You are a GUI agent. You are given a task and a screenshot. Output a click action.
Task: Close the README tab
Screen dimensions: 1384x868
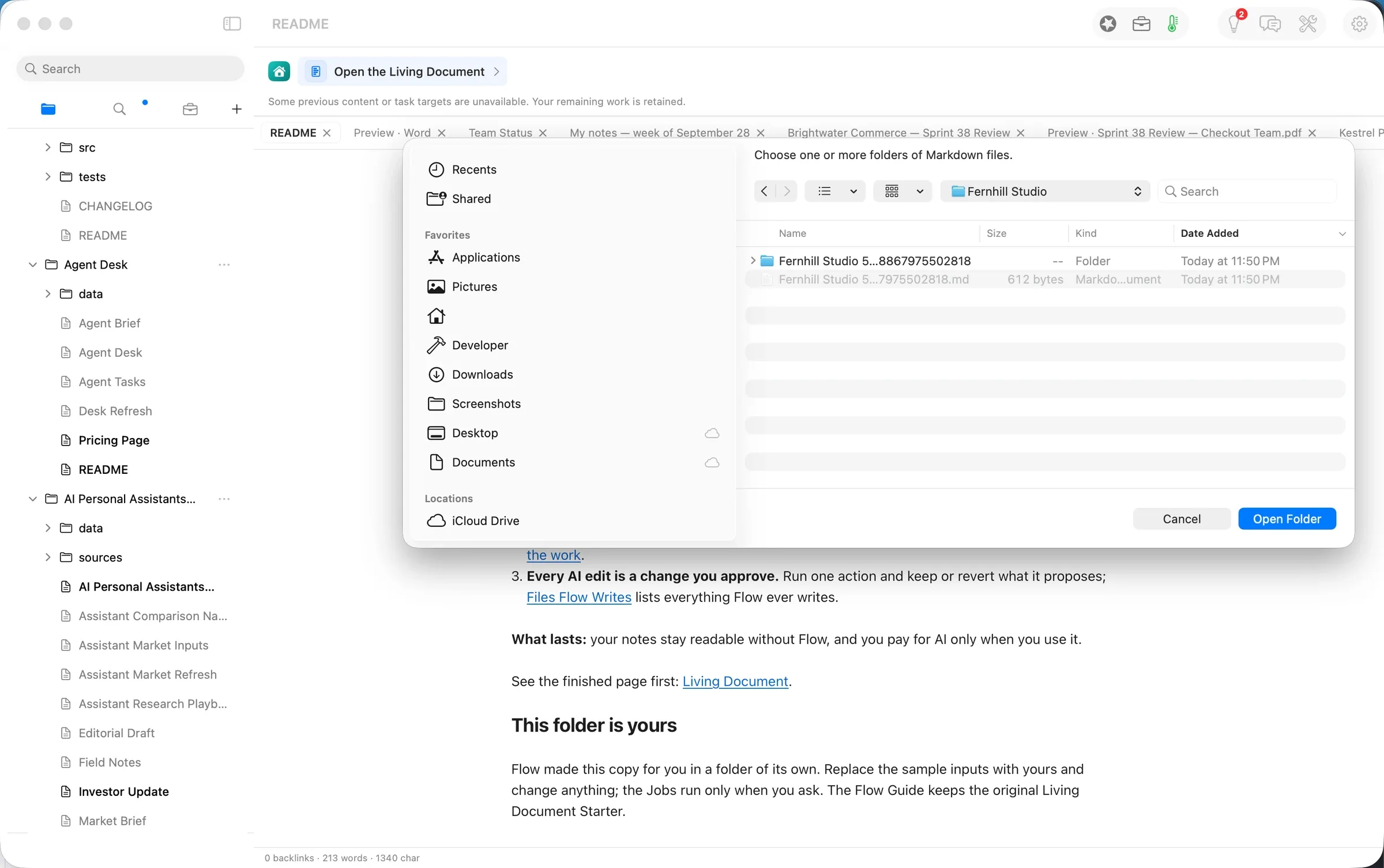point(327,133)
